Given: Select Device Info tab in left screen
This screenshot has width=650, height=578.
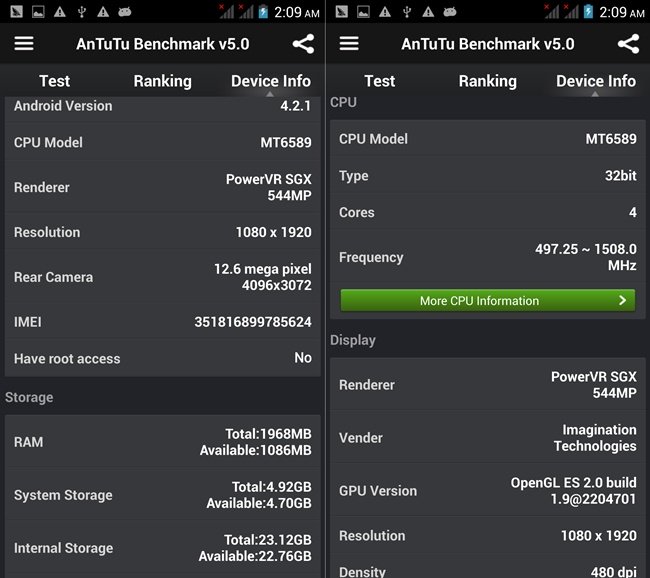Looking at the screenshot, I should tap(271, 81).
